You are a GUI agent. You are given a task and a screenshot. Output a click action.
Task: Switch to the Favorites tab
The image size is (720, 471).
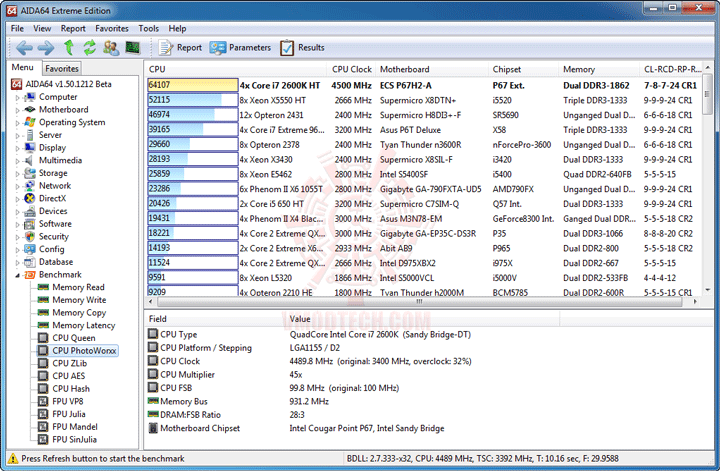(x=62, y=69)
